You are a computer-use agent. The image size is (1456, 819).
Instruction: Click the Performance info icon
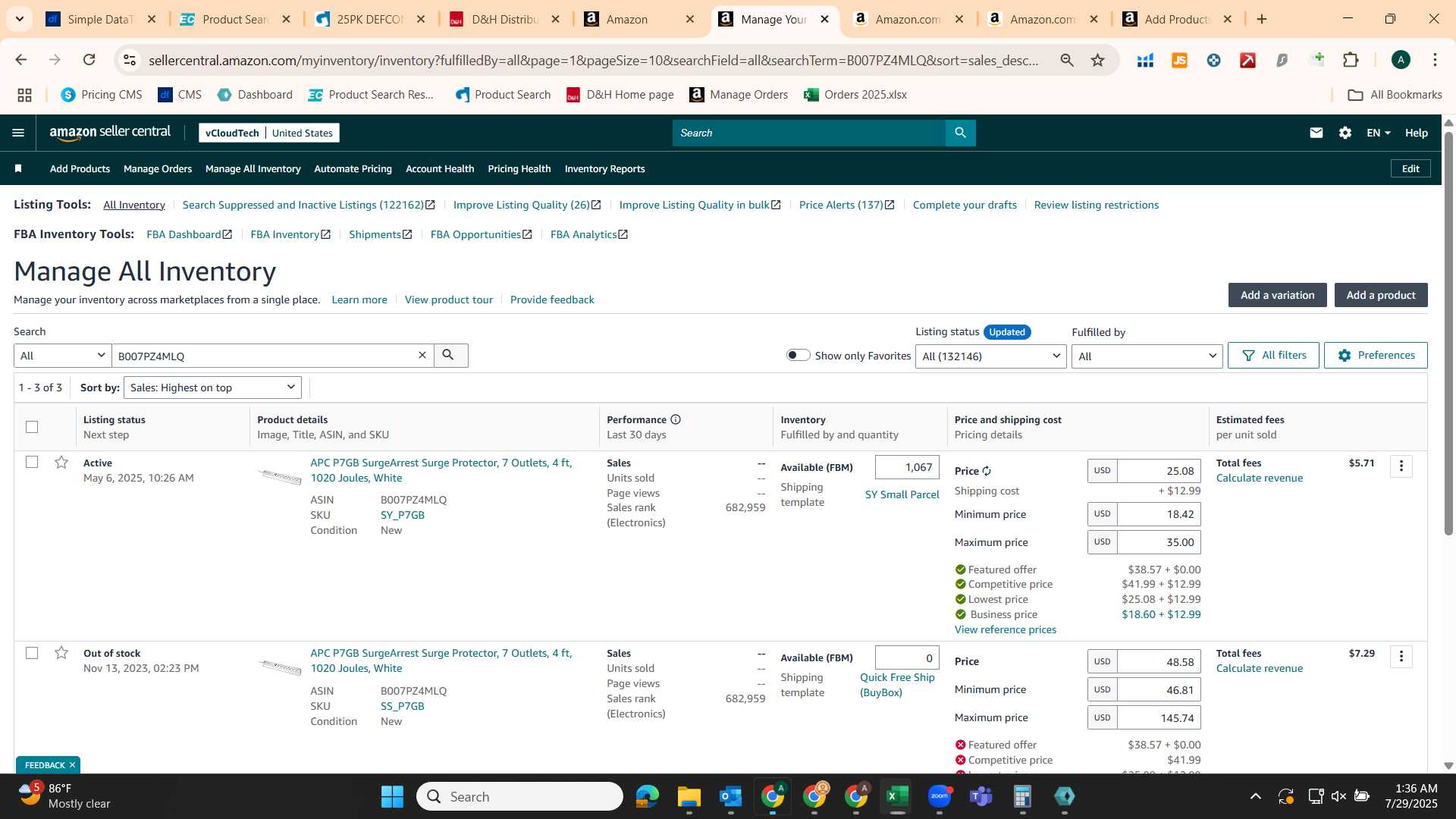tap(676, 419)
